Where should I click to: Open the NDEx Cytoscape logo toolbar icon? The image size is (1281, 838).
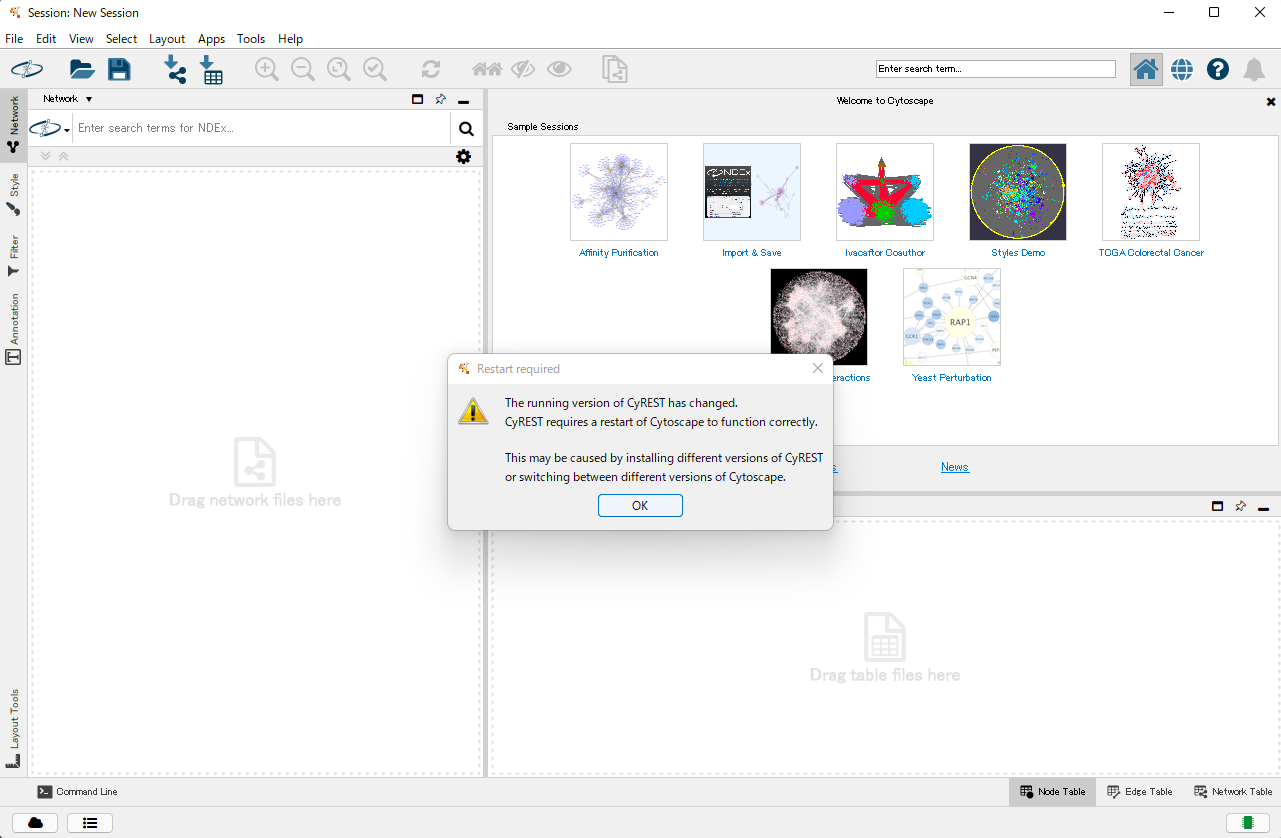coord(26,69)
